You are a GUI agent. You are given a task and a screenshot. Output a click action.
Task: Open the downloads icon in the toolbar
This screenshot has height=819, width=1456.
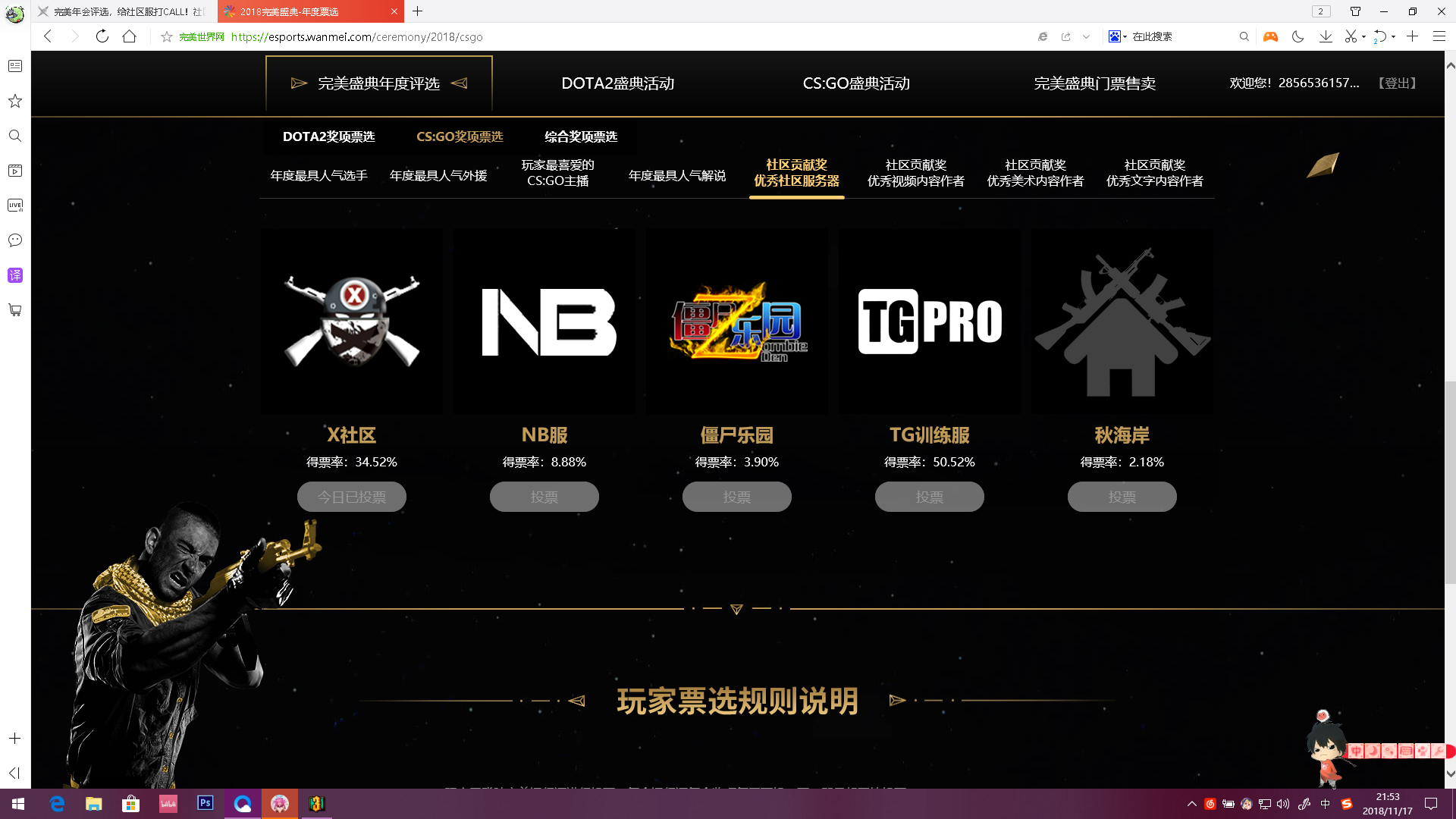tap(1326, 36)
